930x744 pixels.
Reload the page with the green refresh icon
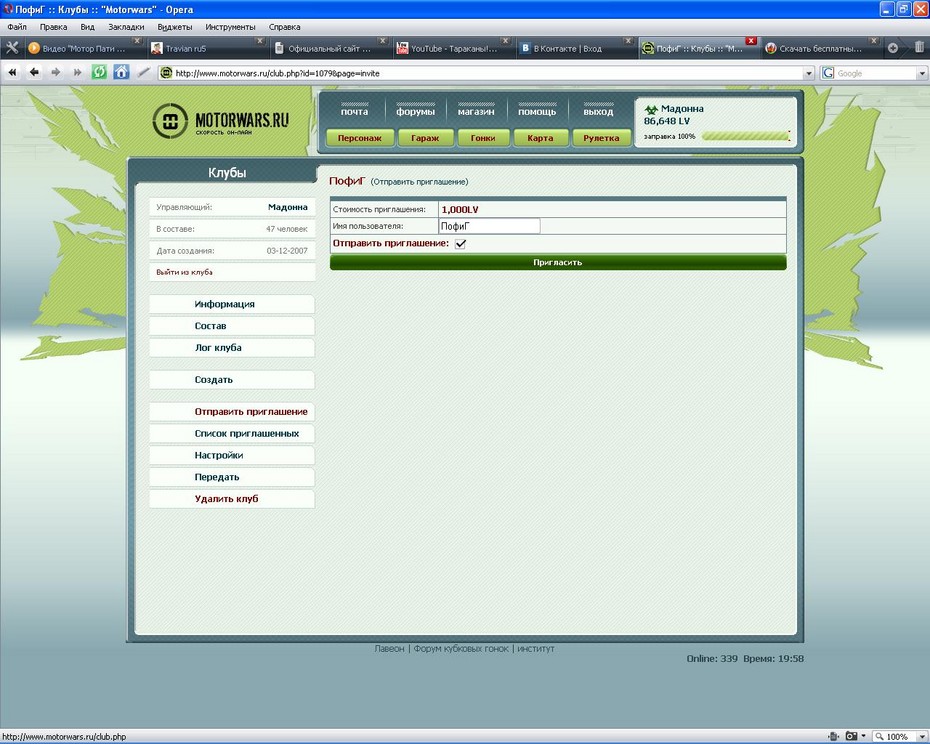tap(99, 72)
